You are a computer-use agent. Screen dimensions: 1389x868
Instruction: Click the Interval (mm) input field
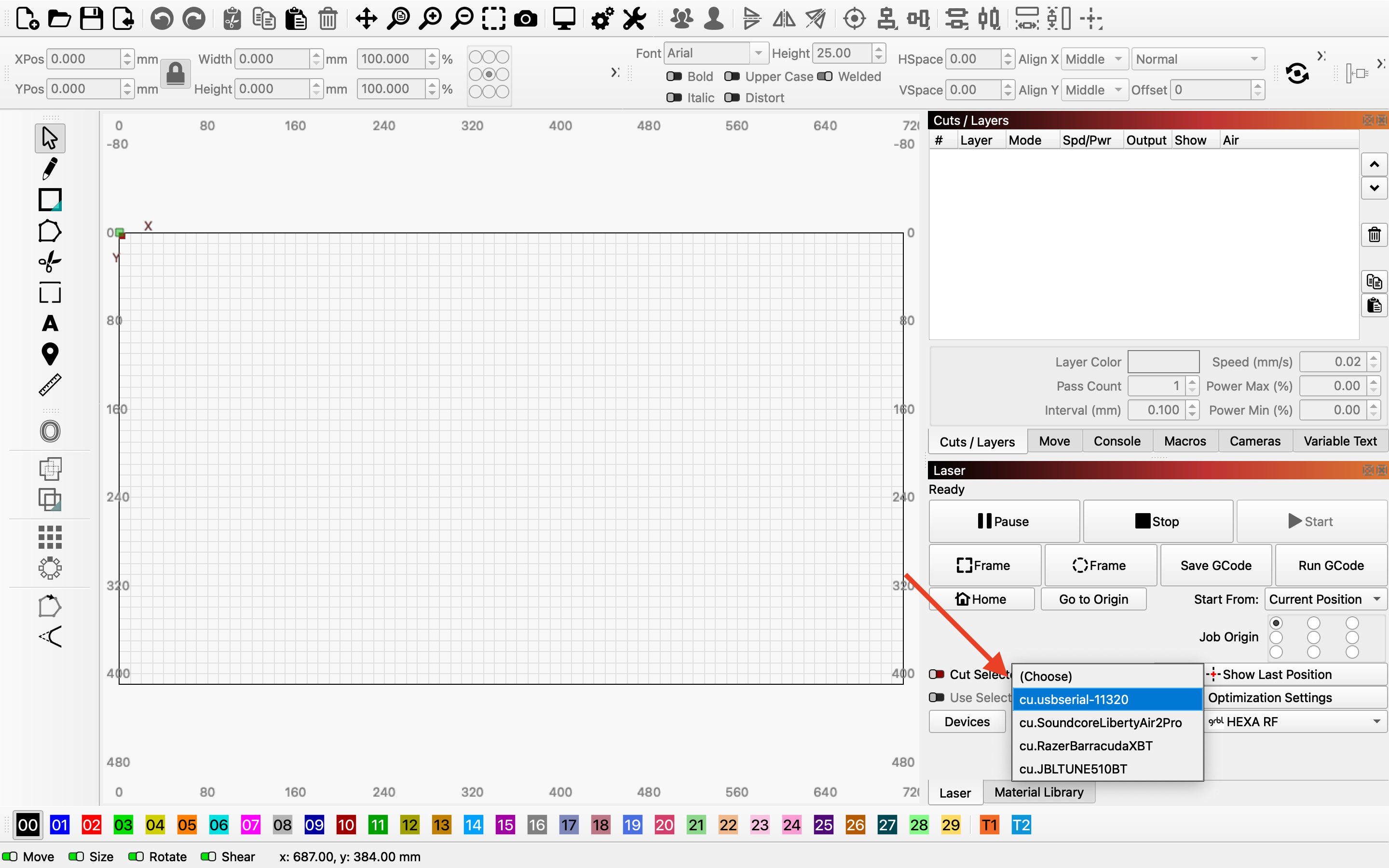[1156, 410]
